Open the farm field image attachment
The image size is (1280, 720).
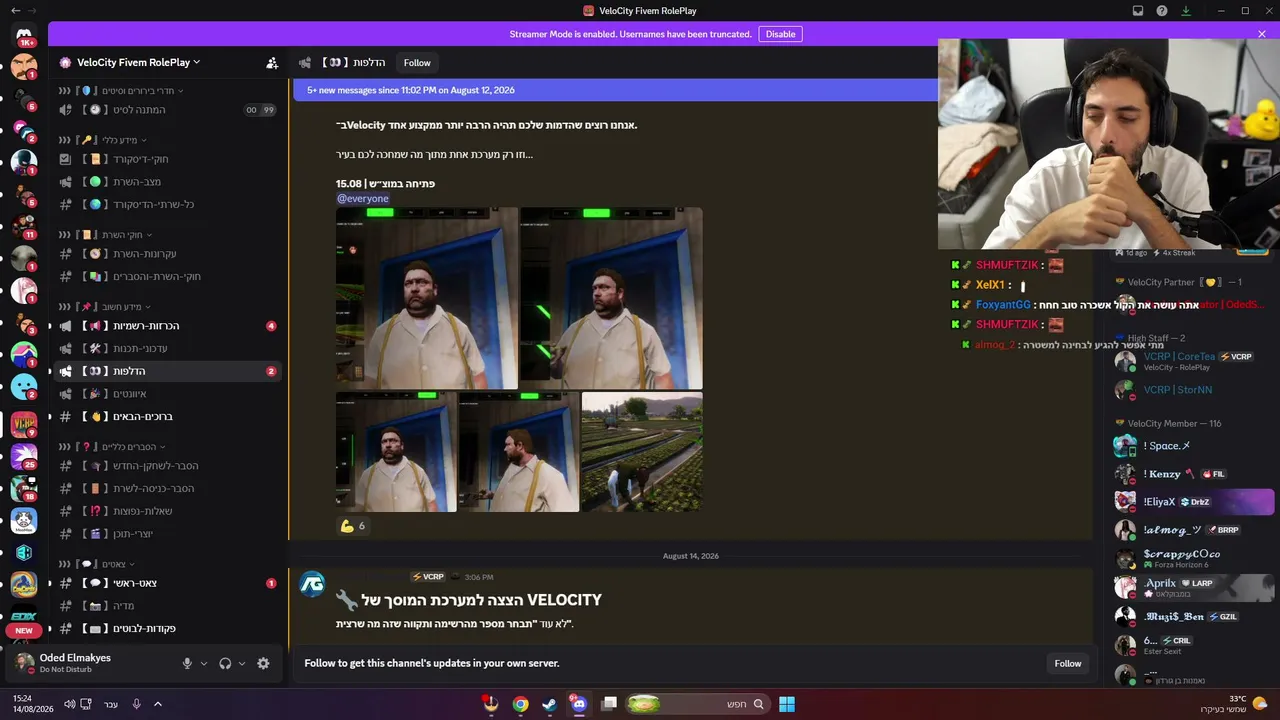click(x=642, y=452)
